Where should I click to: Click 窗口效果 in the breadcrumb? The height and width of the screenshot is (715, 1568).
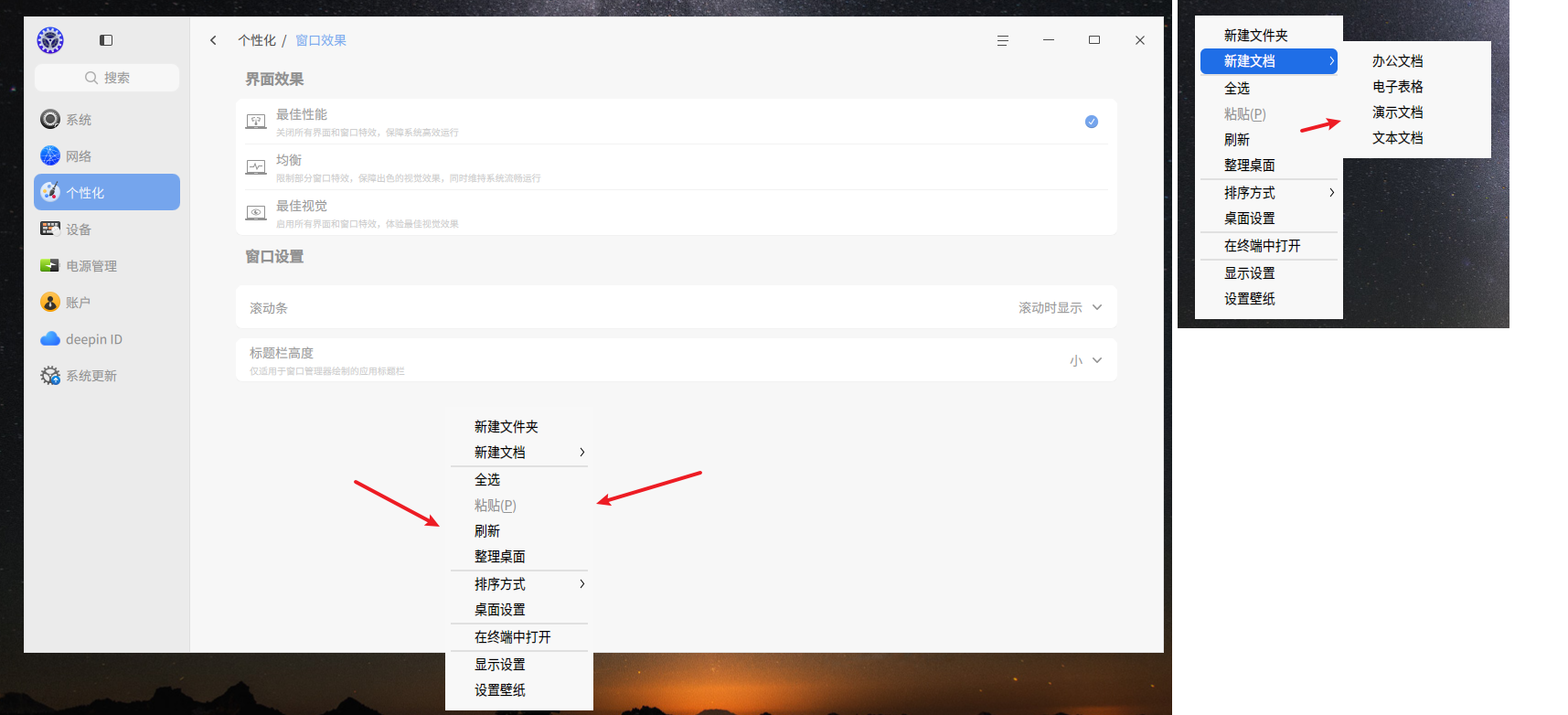321,40
